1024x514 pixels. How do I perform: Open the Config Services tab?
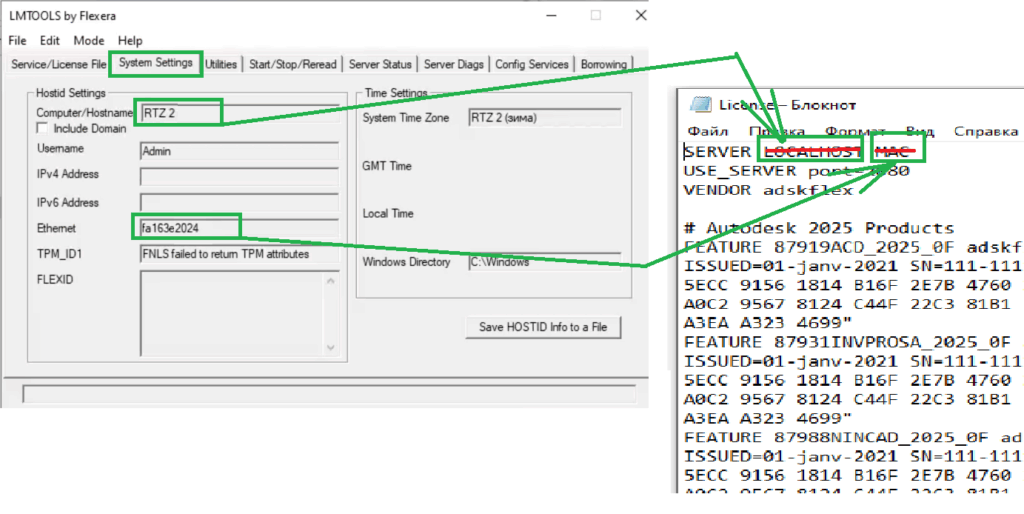tap(531, 64)
